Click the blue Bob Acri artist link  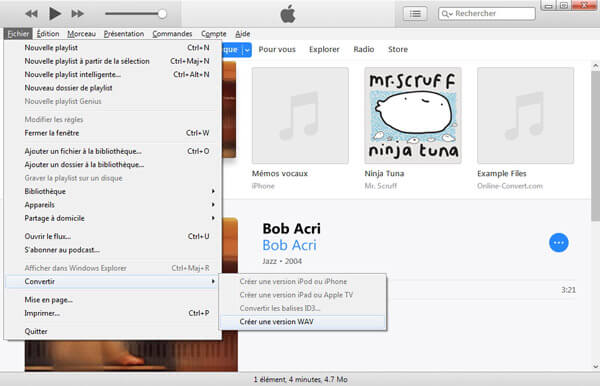click(290, 245)
